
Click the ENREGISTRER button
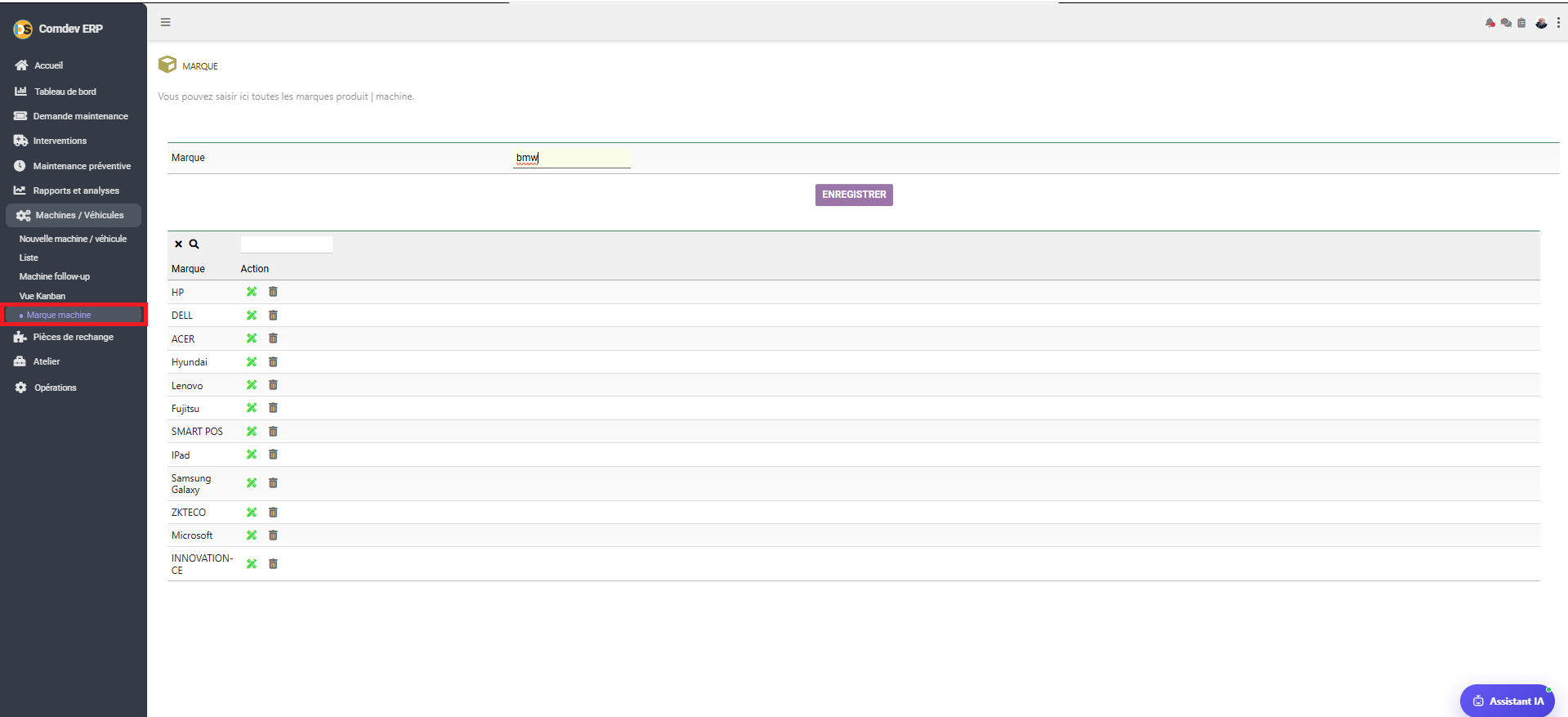(854, 195)
